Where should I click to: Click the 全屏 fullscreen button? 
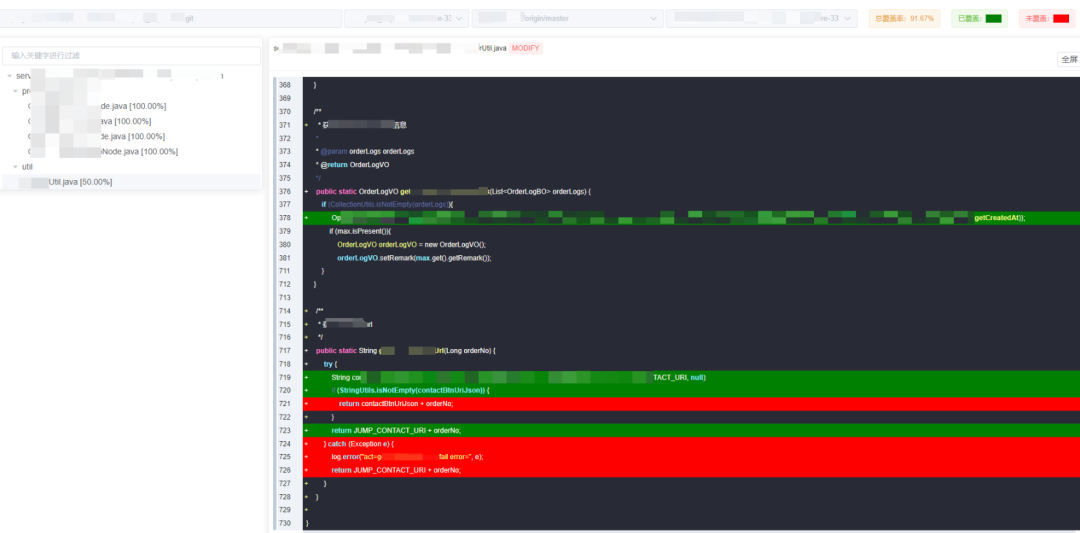1069,59
